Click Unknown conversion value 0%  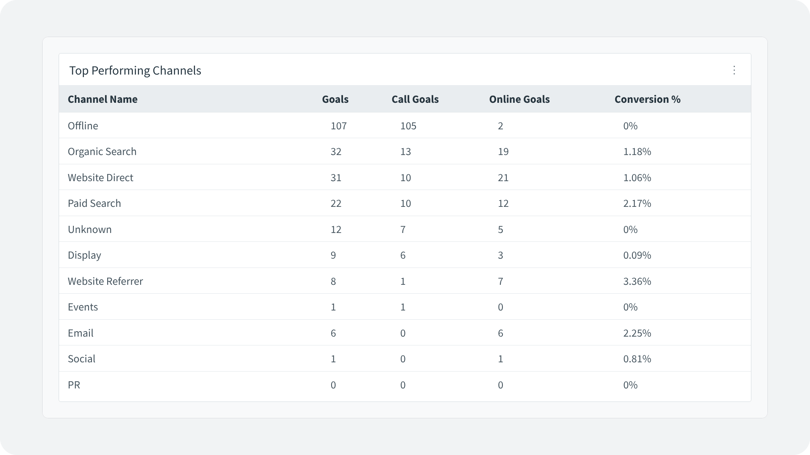tap(630, 229)
